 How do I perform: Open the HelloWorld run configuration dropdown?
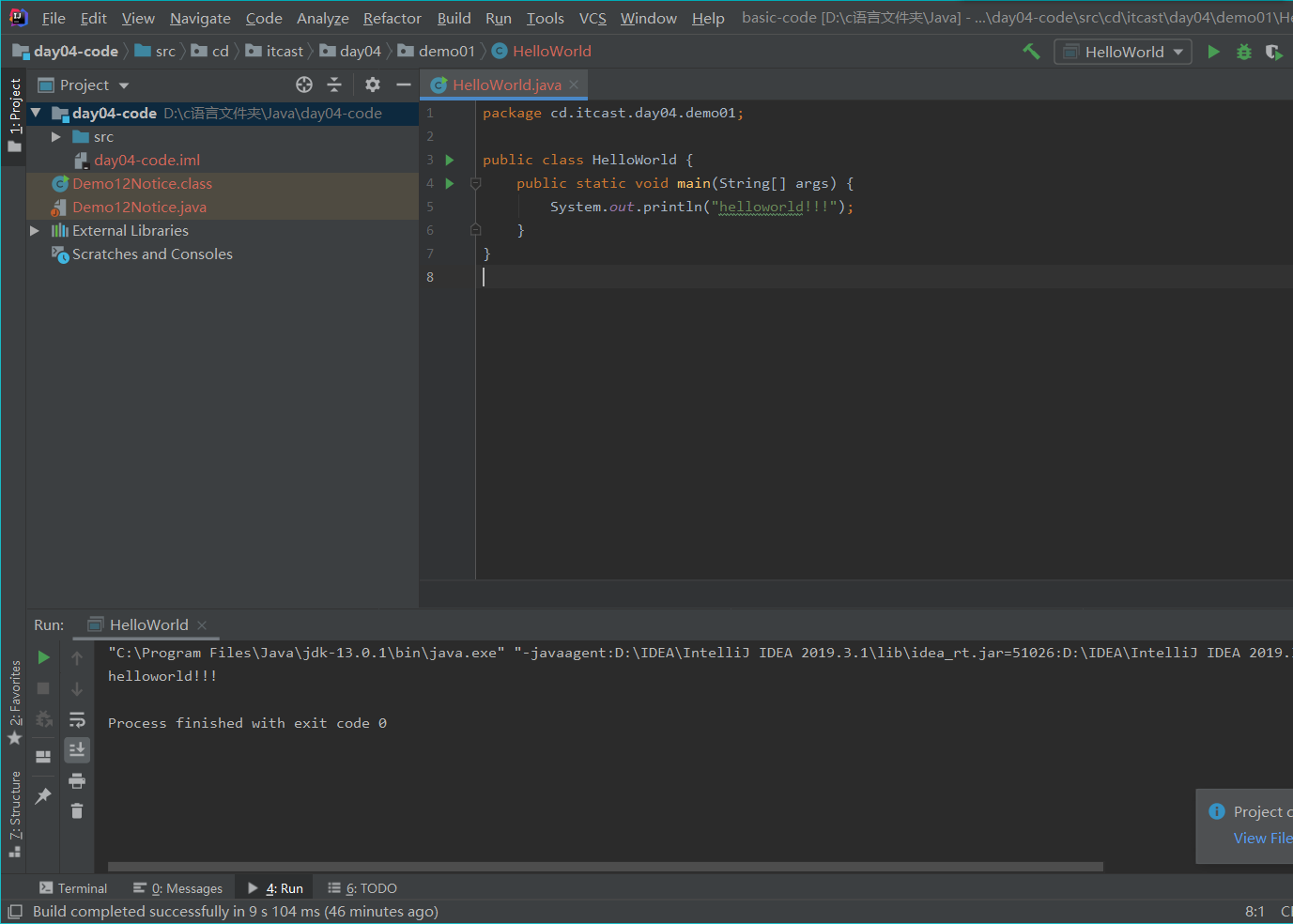click(1123, 52)
